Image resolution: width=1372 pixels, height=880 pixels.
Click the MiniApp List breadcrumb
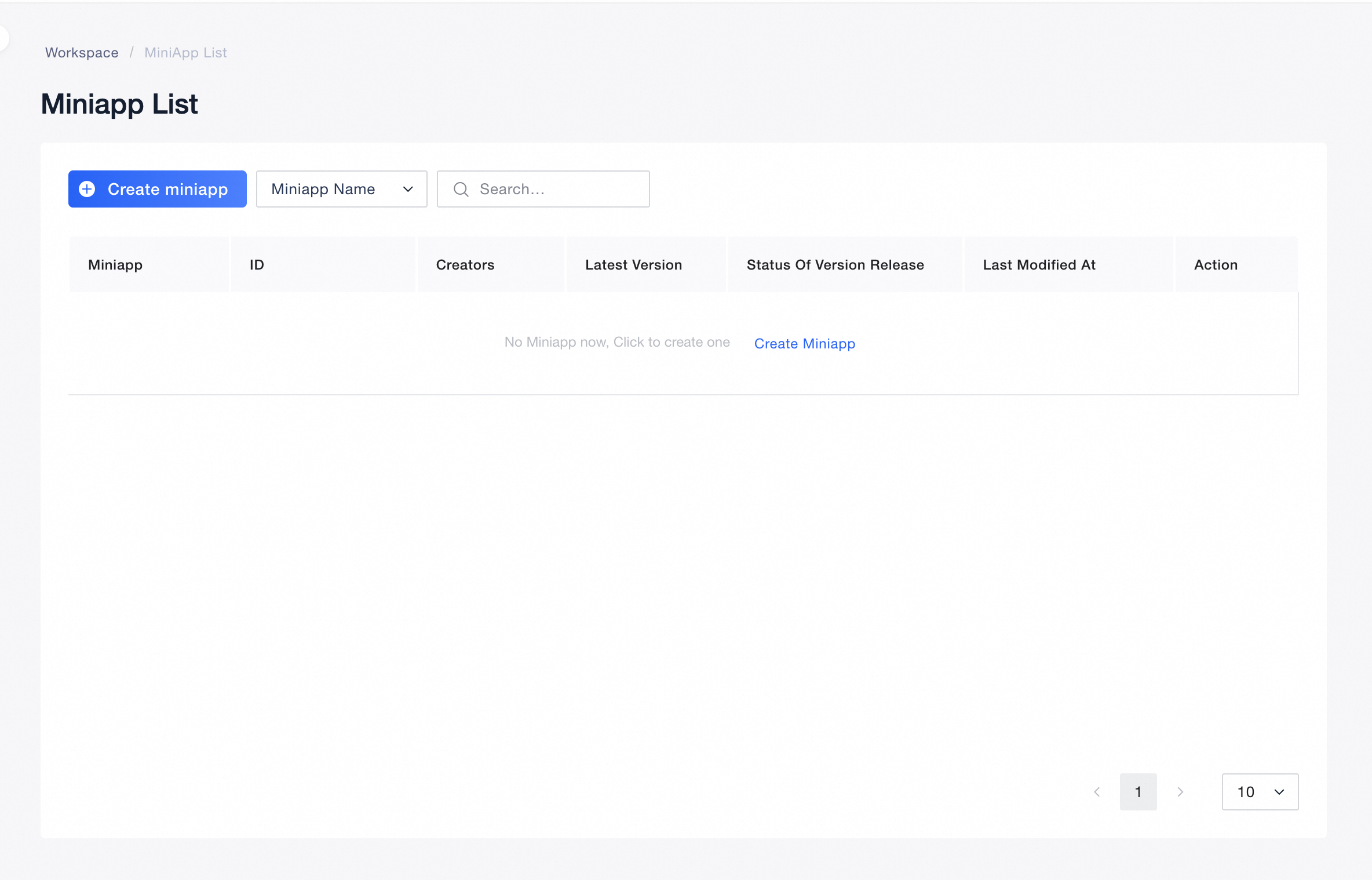click(185, 53)
